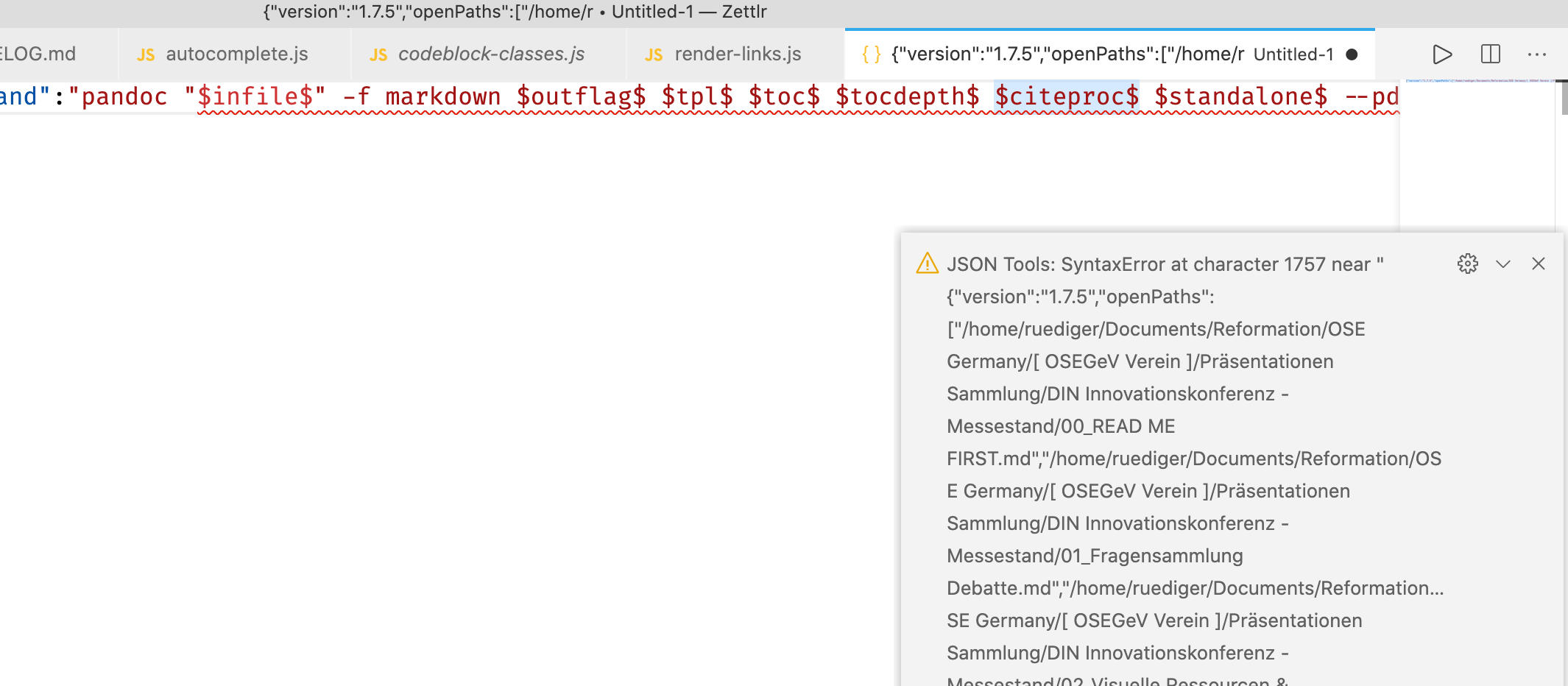Open the JSON Tools notification settings gear

[1468, 264]
